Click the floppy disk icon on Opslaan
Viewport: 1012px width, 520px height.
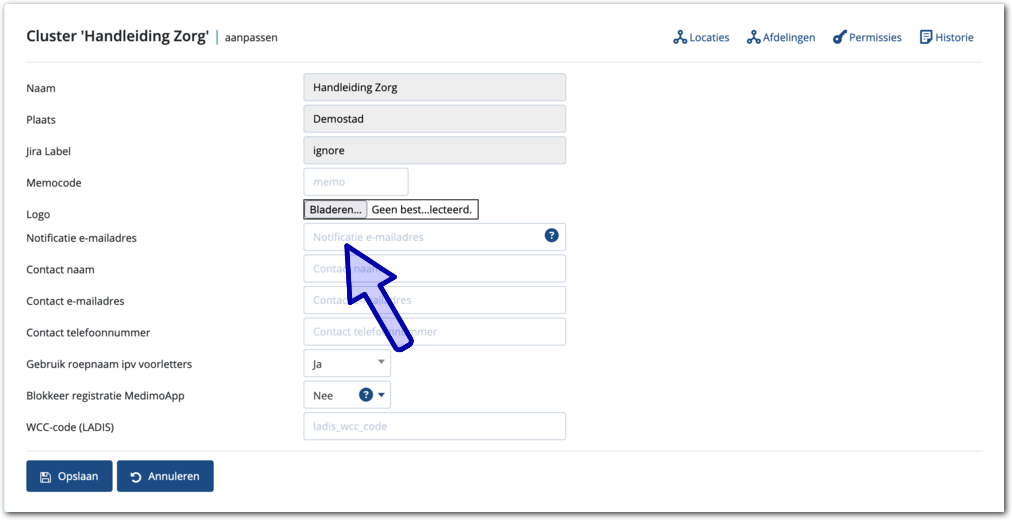(45, 477)
